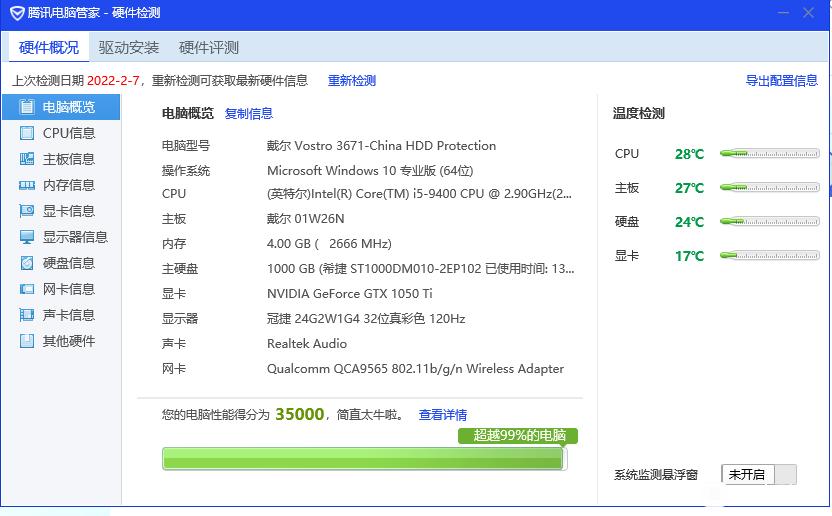View 硬盘信息 section
The width and height of the screenshot is (832, 516).
61,263
